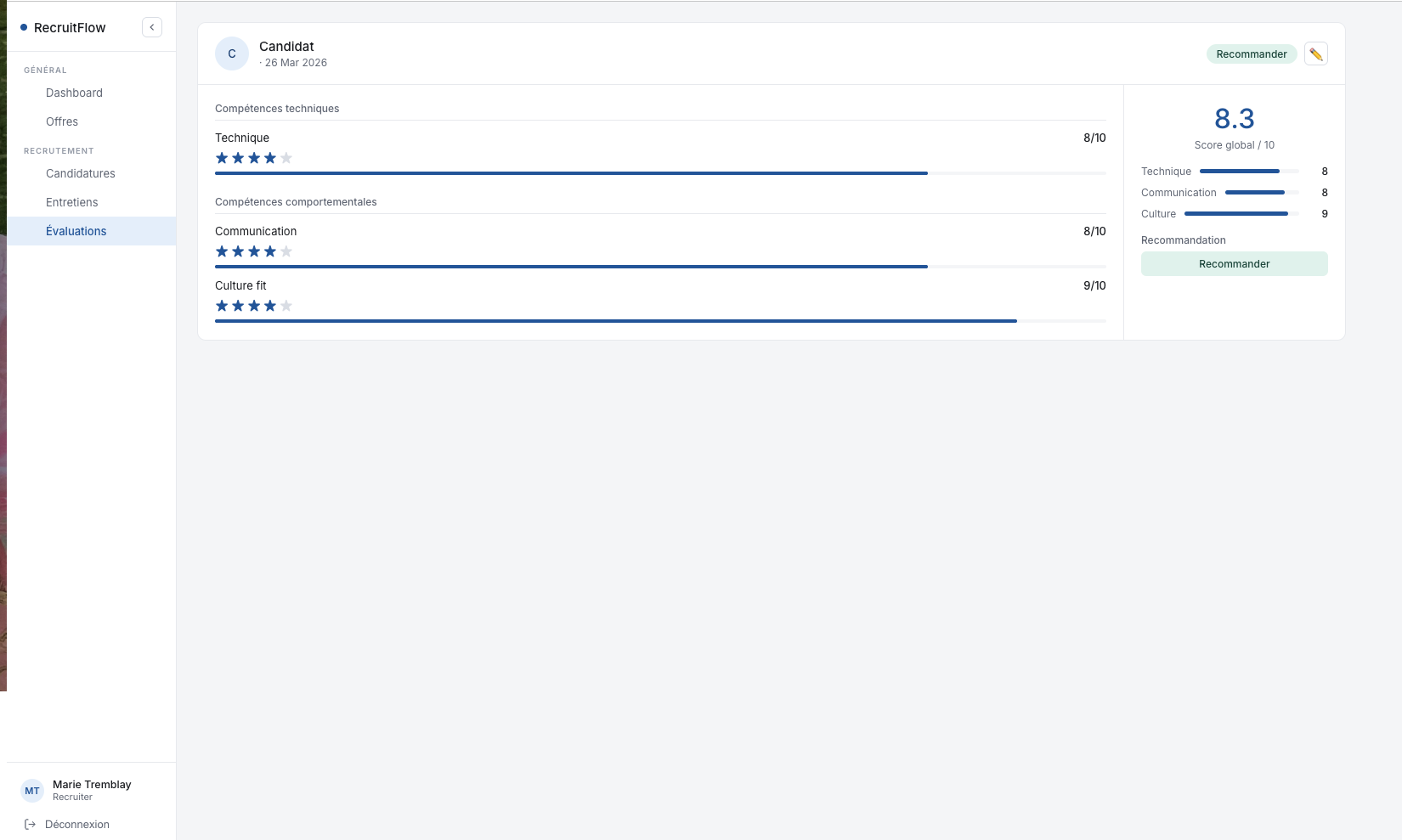This screenshot has width=1402, height=840.
Task: Select Candidatures in the sidebar
Action: point(80,173)
